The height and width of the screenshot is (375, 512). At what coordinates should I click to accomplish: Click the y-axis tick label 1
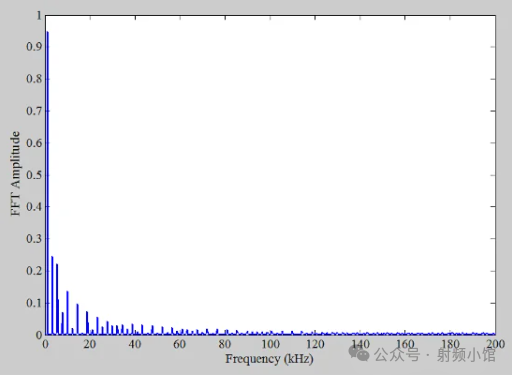coord(39,15)
